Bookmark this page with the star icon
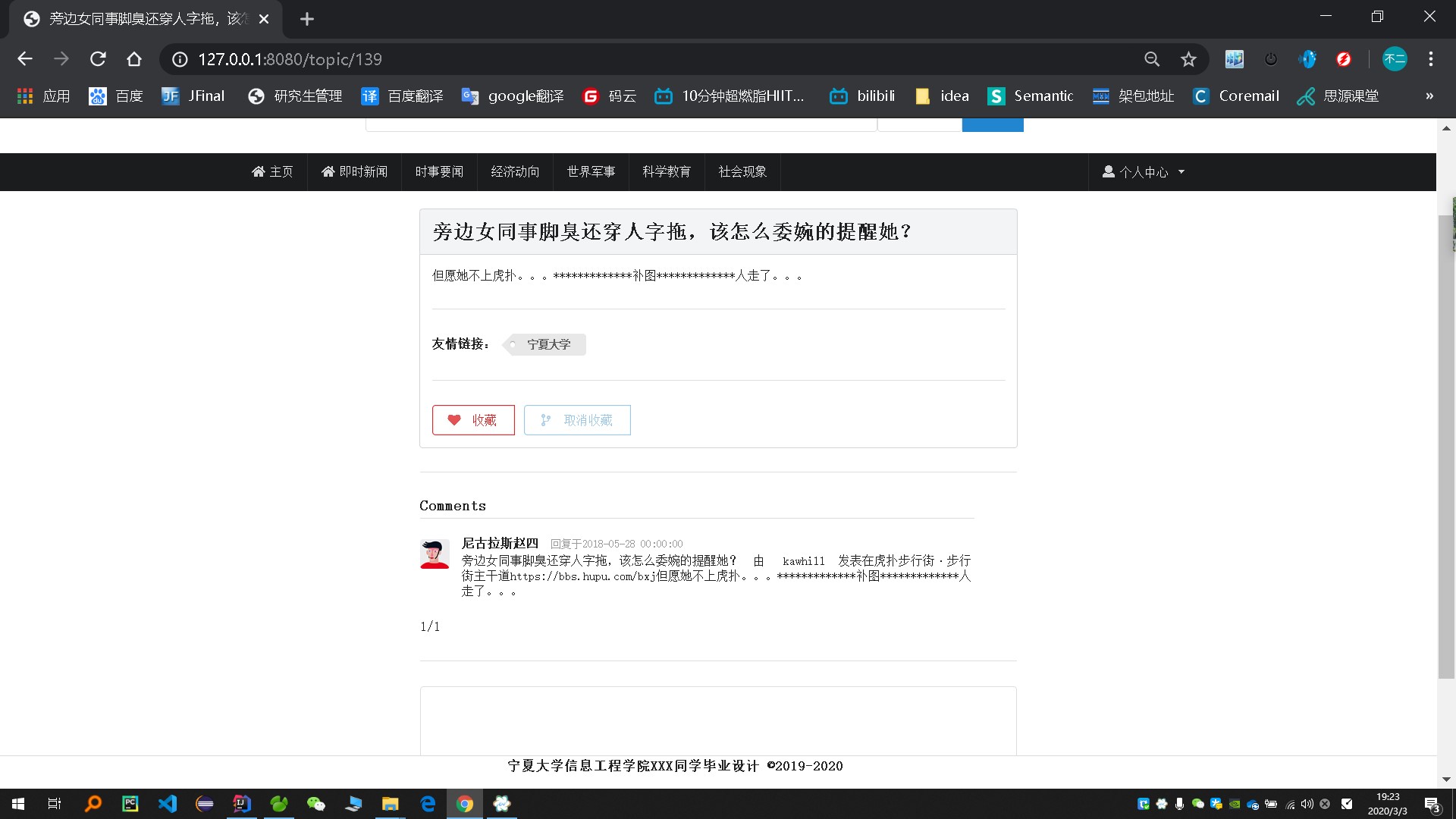Image resolution: width=1456 pixels, height=819 pixels. 1188,59
